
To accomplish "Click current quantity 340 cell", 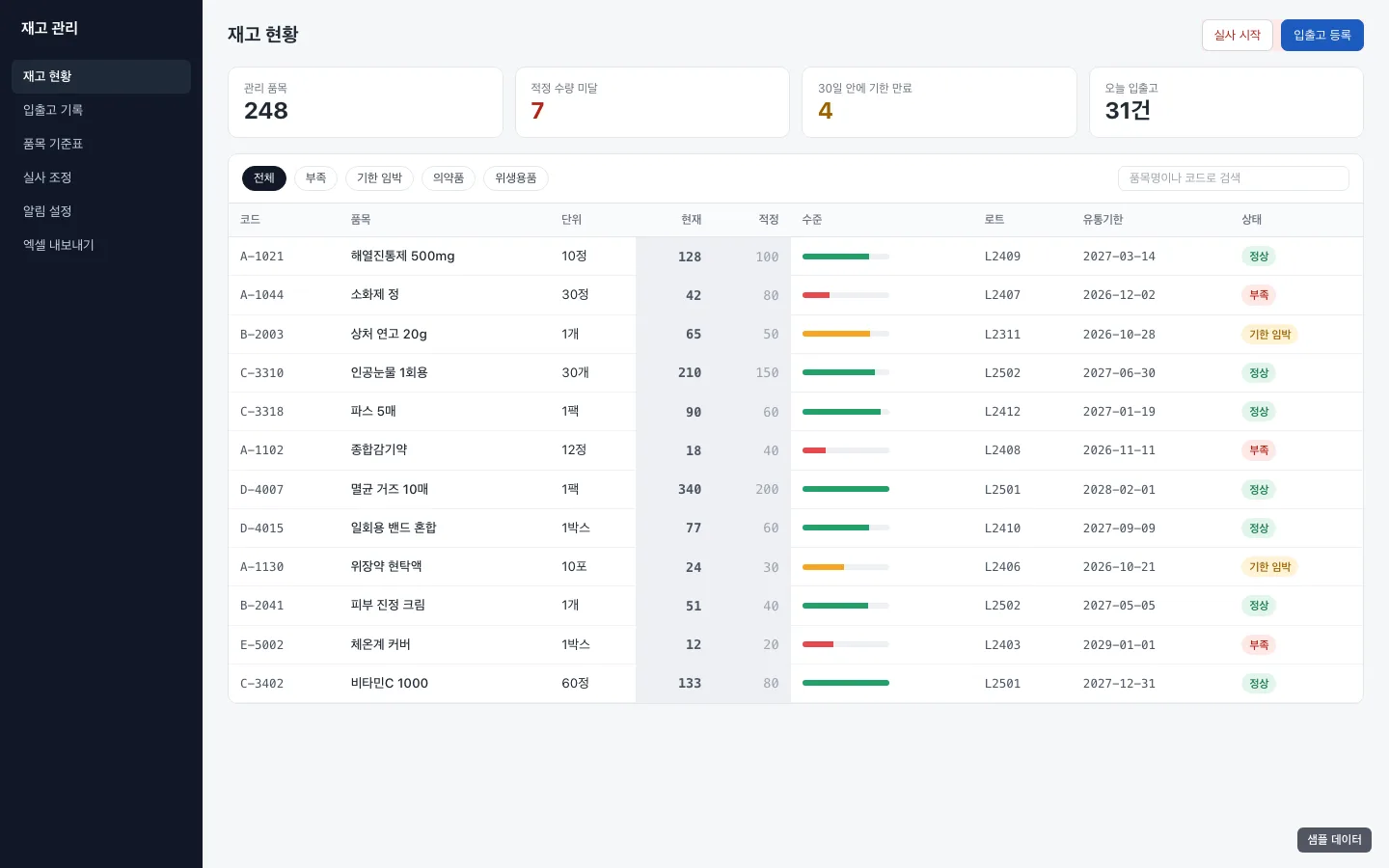I will tap(690, 490).
